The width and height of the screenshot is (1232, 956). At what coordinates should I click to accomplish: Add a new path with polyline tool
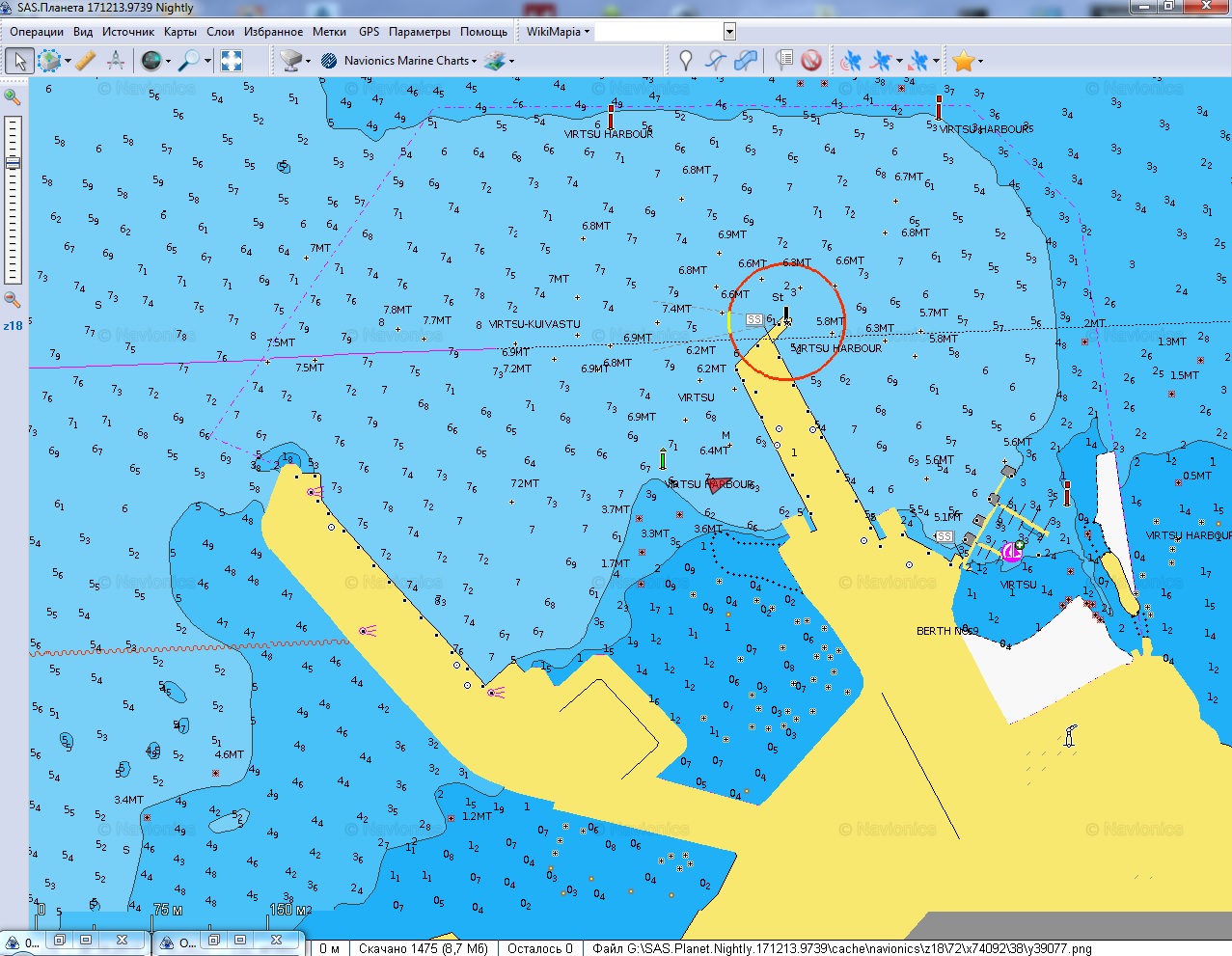tap(715, 61)
